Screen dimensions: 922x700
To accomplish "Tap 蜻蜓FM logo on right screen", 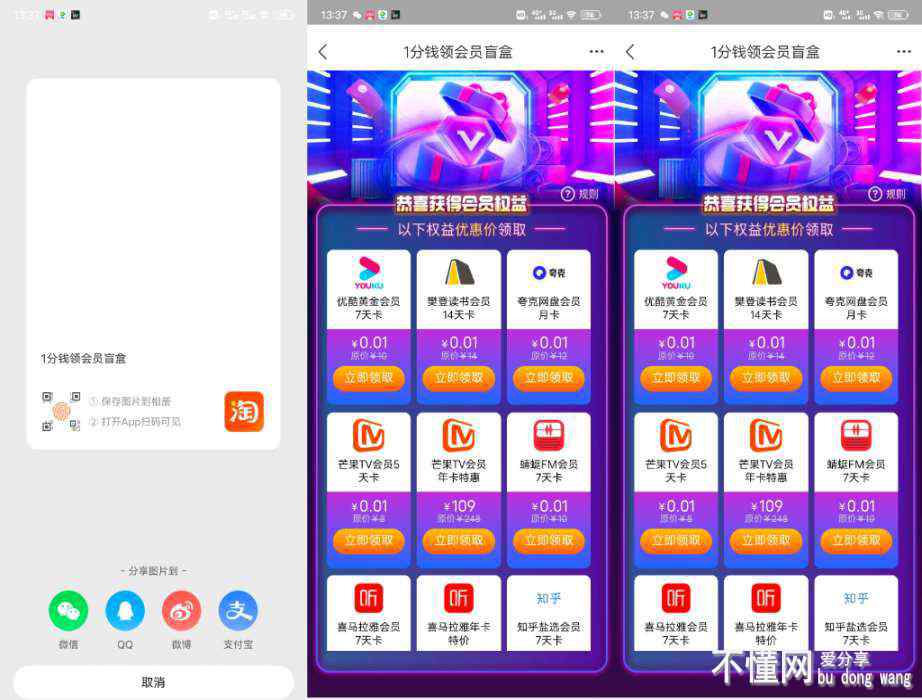I will point(856,435).
